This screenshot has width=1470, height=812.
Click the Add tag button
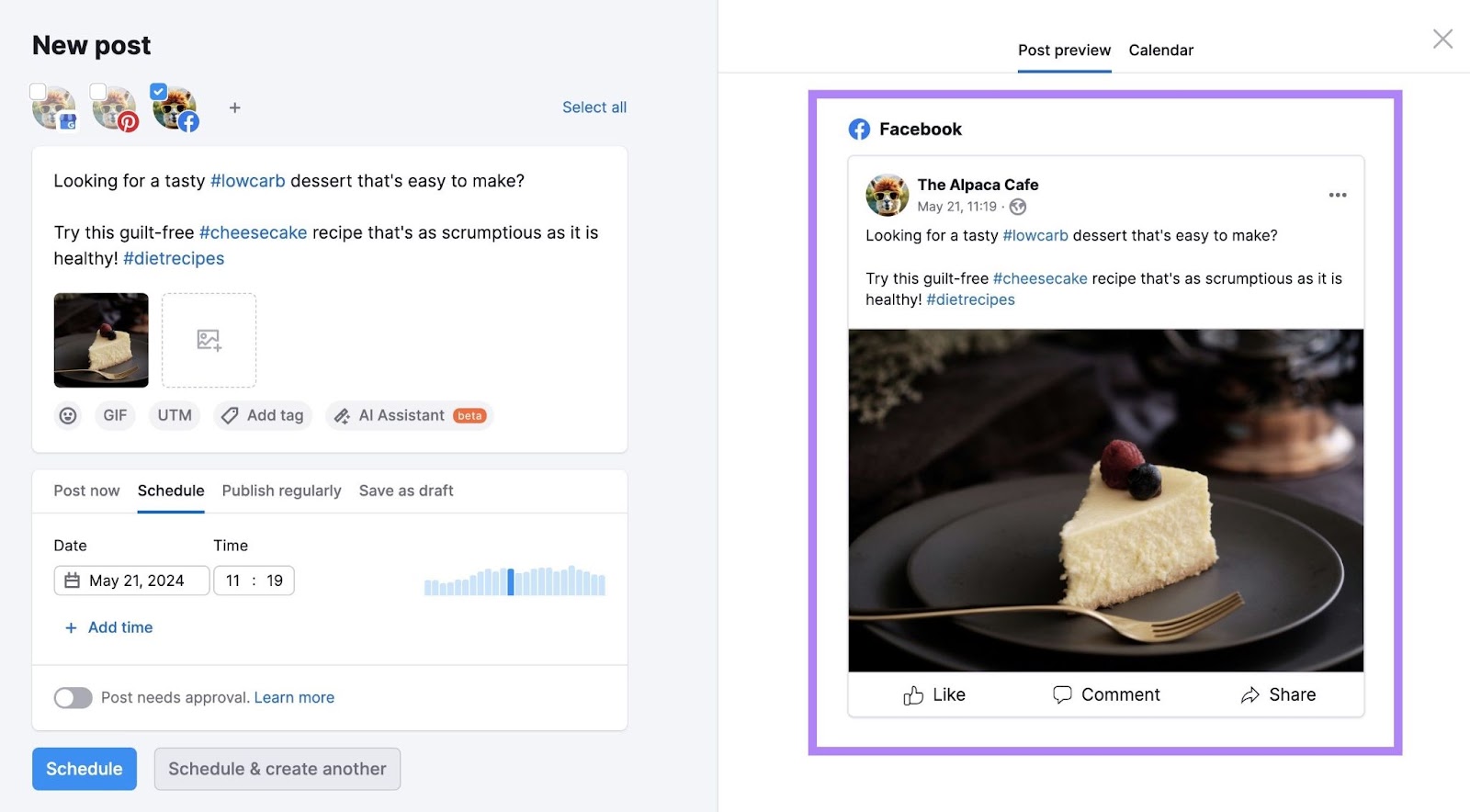[x=264, y=416]
